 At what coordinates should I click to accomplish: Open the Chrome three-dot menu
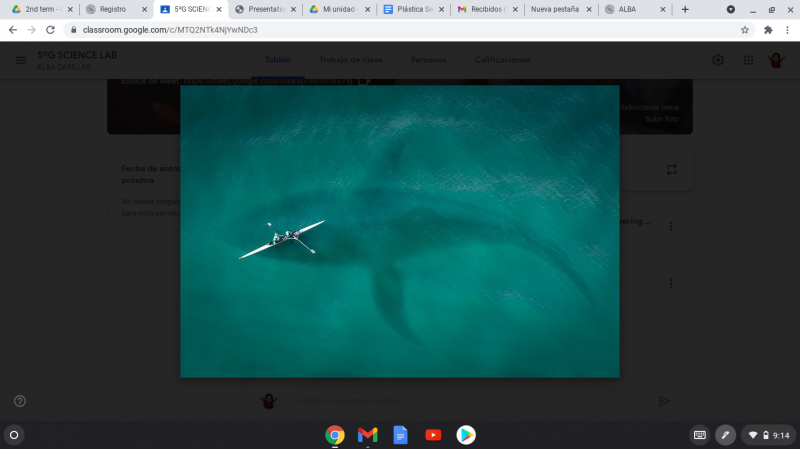click(787, 30)
